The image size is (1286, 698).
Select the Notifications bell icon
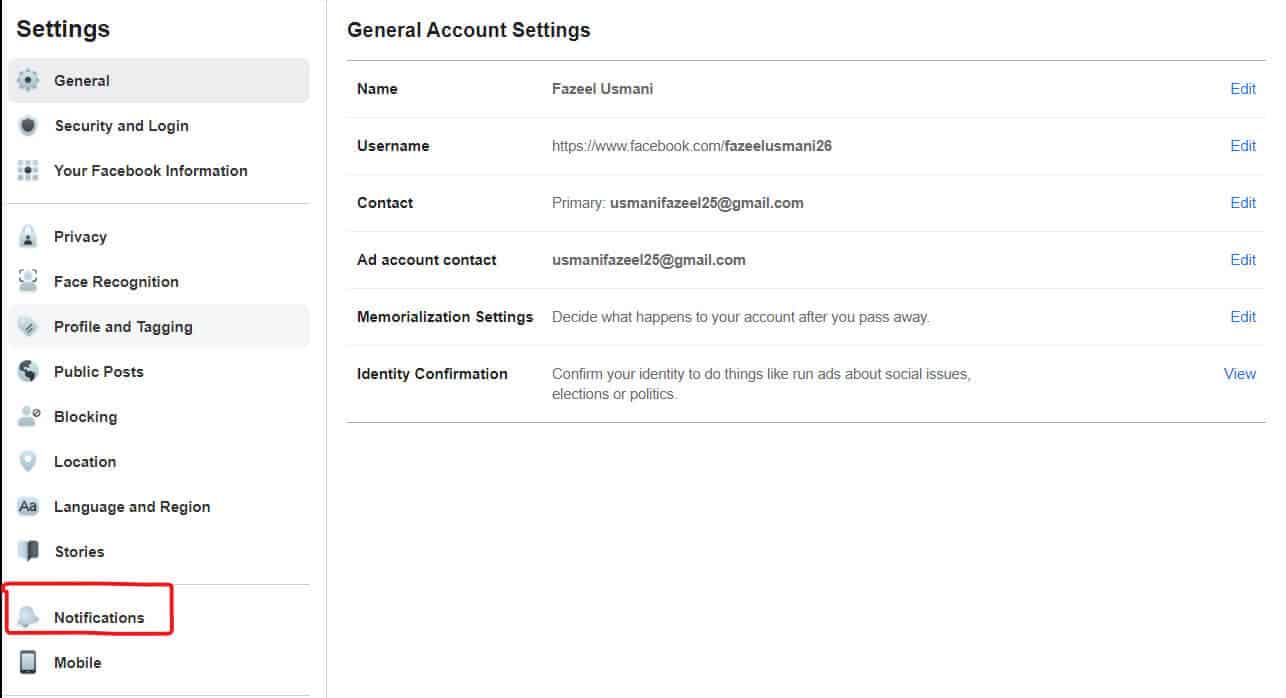(x=27, y=617)
